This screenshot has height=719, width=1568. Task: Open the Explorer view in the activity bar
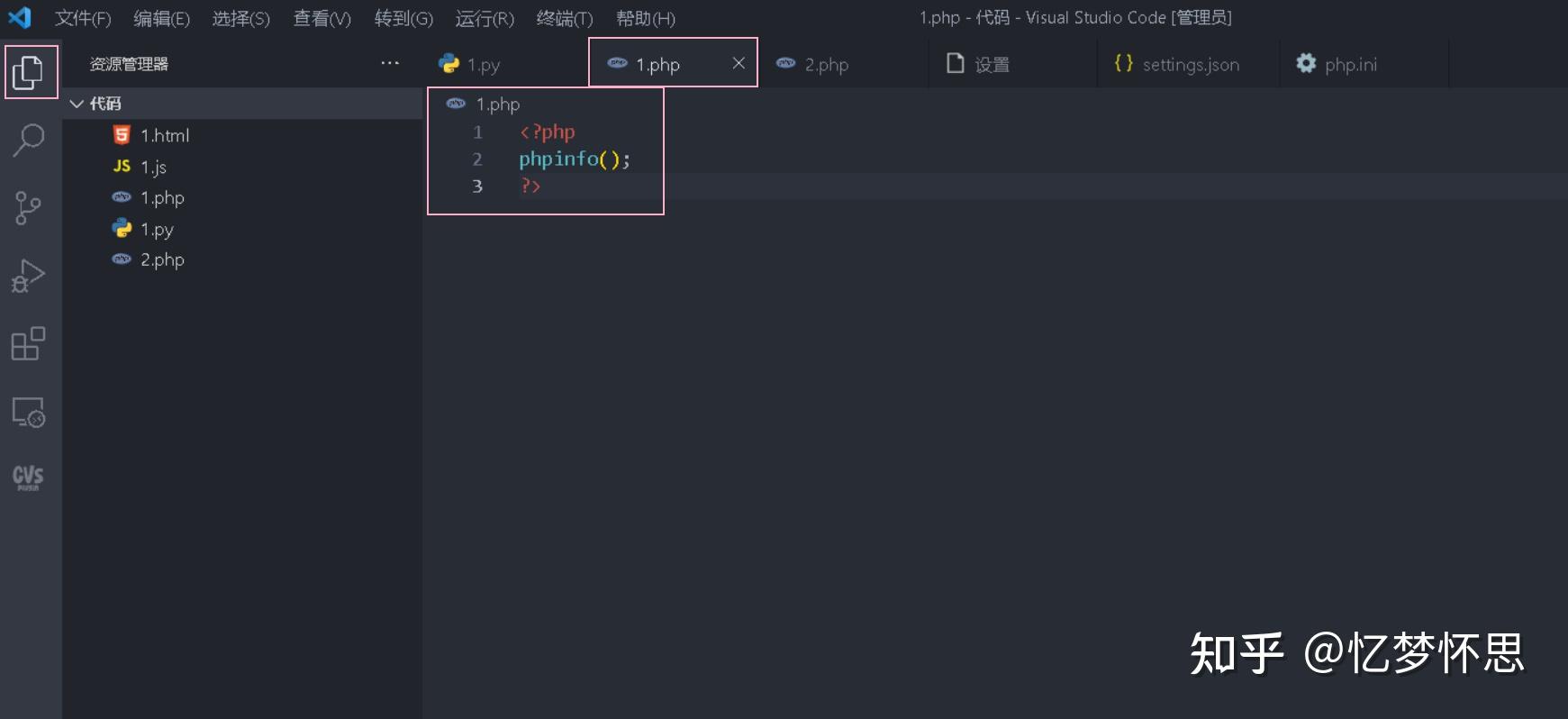(30, 72)
